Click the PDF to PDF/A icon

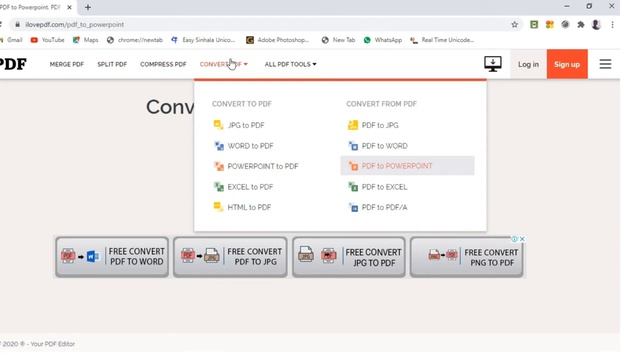click(x=353, y=207)
